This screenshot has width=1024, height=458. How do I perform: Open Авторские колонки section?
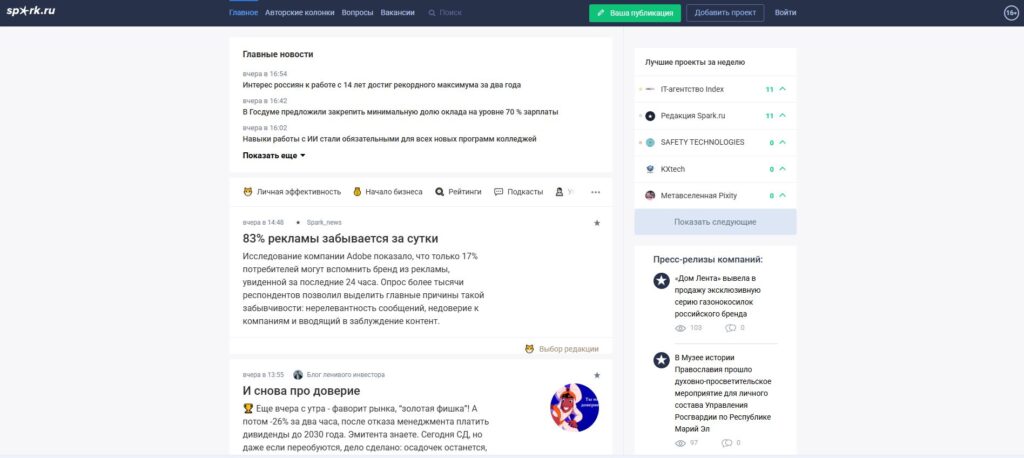pyautogui.click(x=300, y=12)
